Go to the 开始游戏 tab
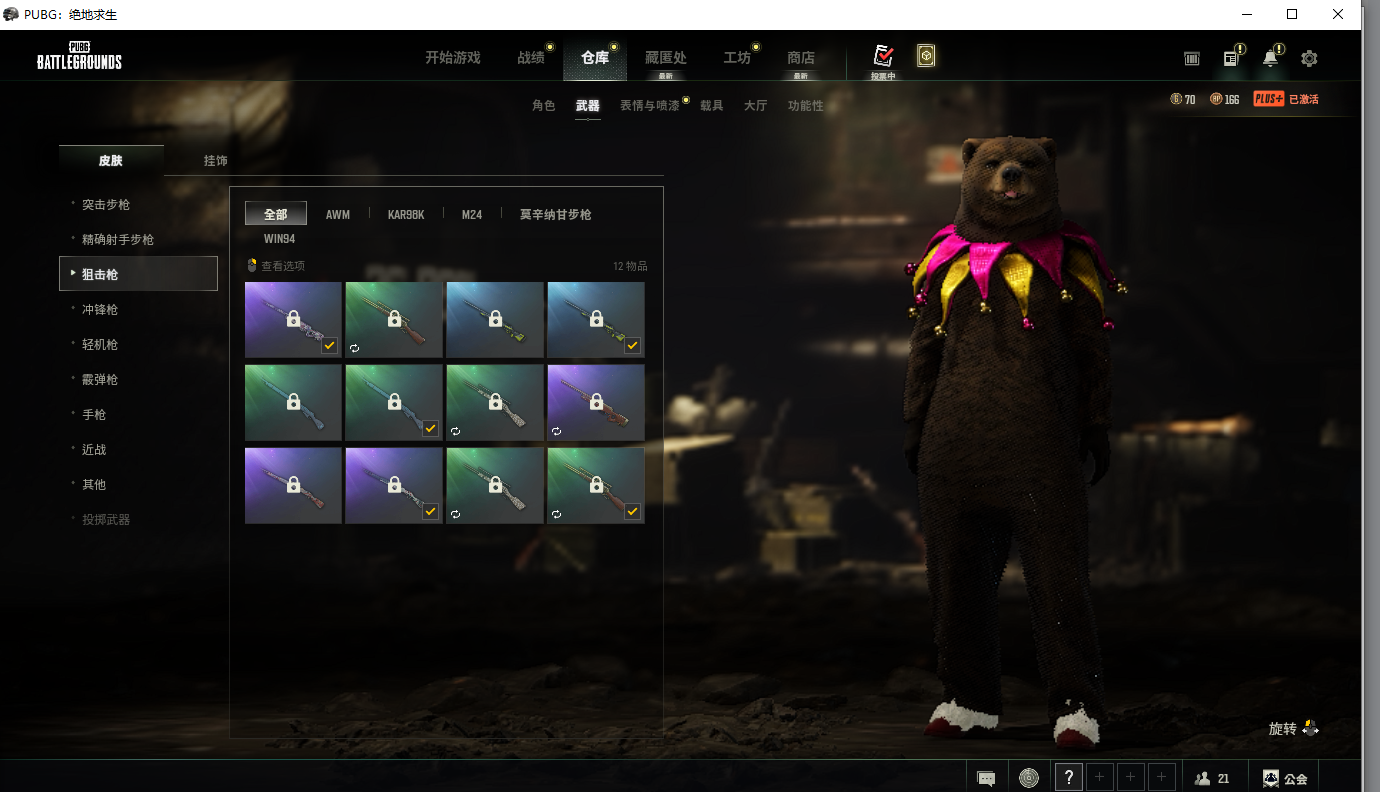The image size is (1380, 792). pos(453,58)
